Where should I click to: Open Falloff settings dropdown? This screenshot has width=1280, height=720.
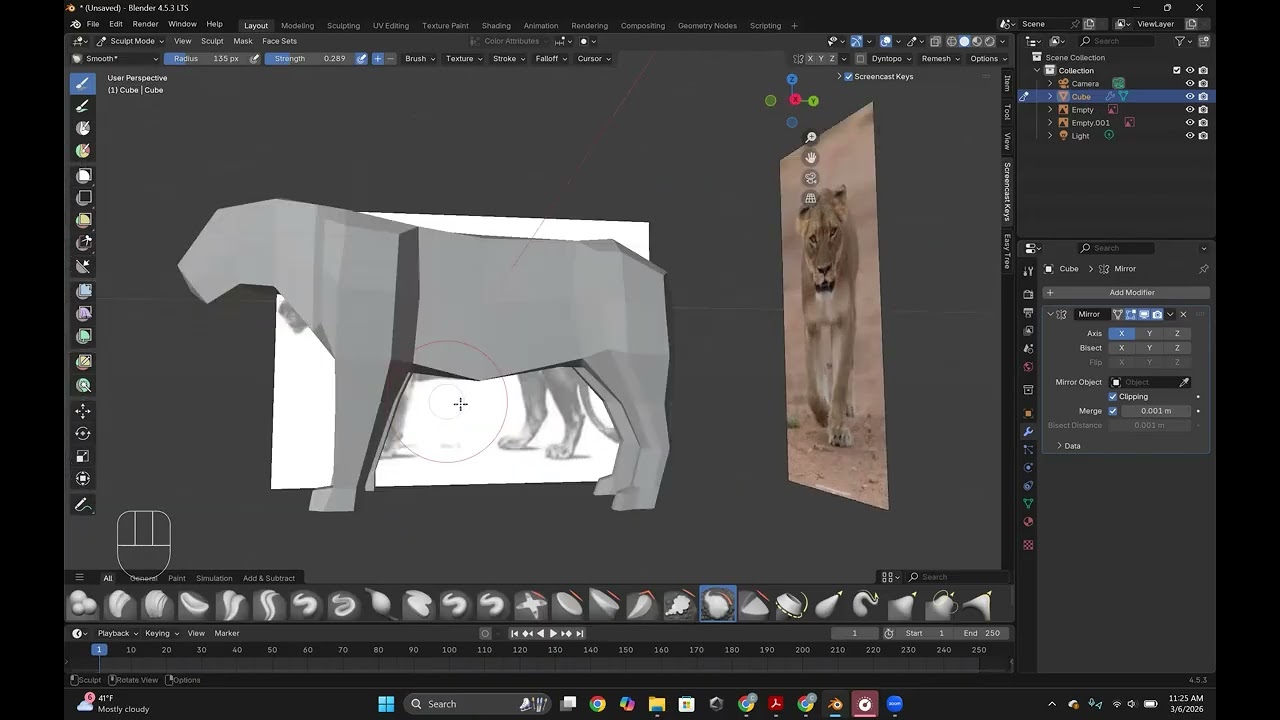(x=551, y=58)
